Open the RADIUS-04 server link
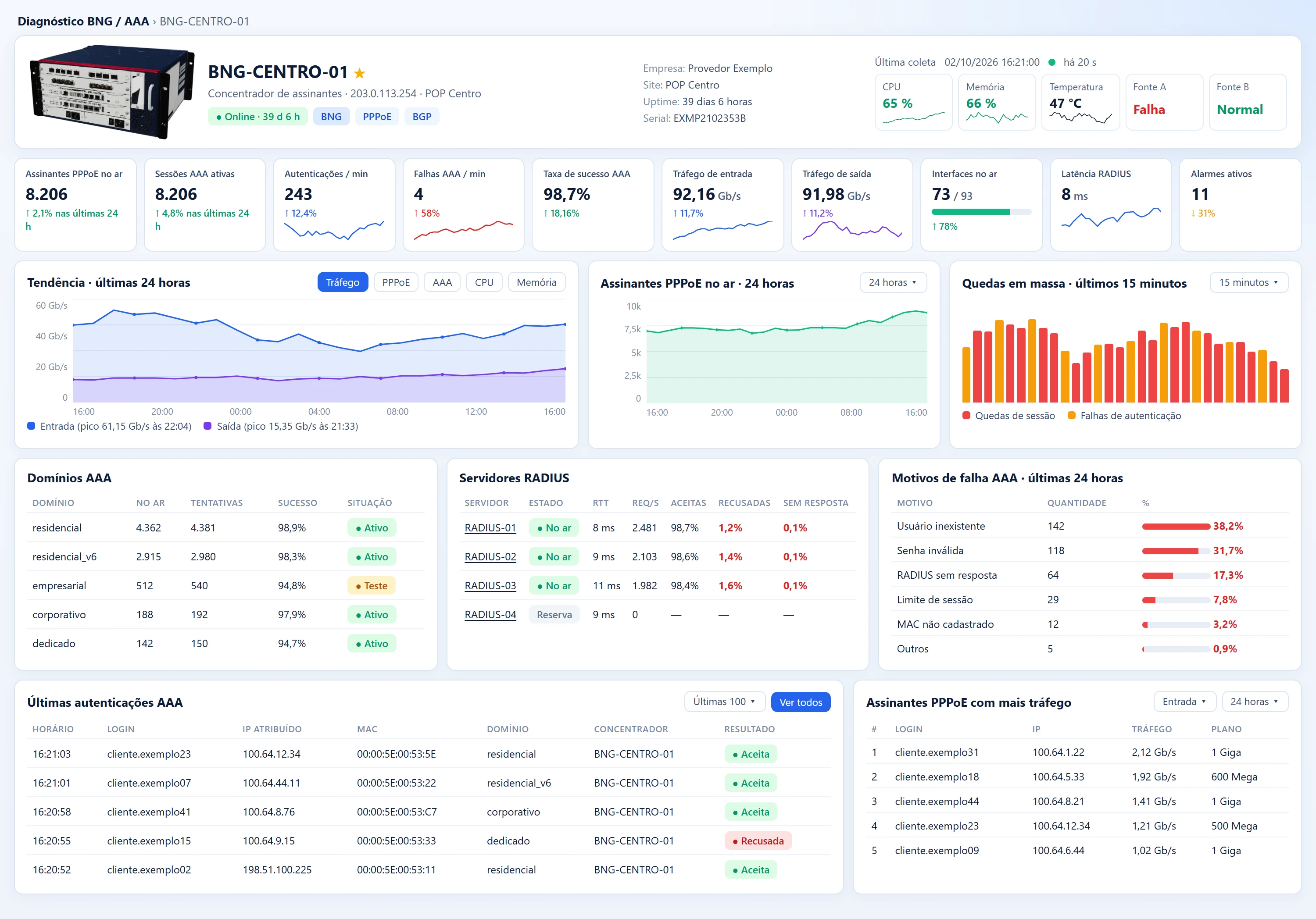Image resolution: width=1316 pixels, height=919 pixels. pyautogui.click(x=490, y=615)
